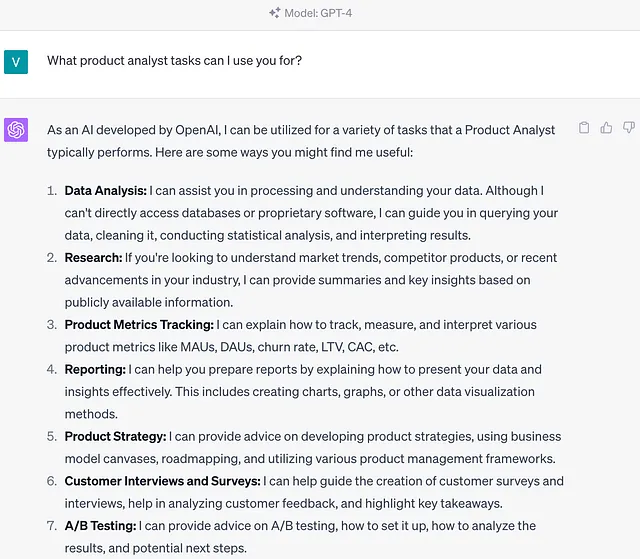Click the text about business model canvases

310,459
